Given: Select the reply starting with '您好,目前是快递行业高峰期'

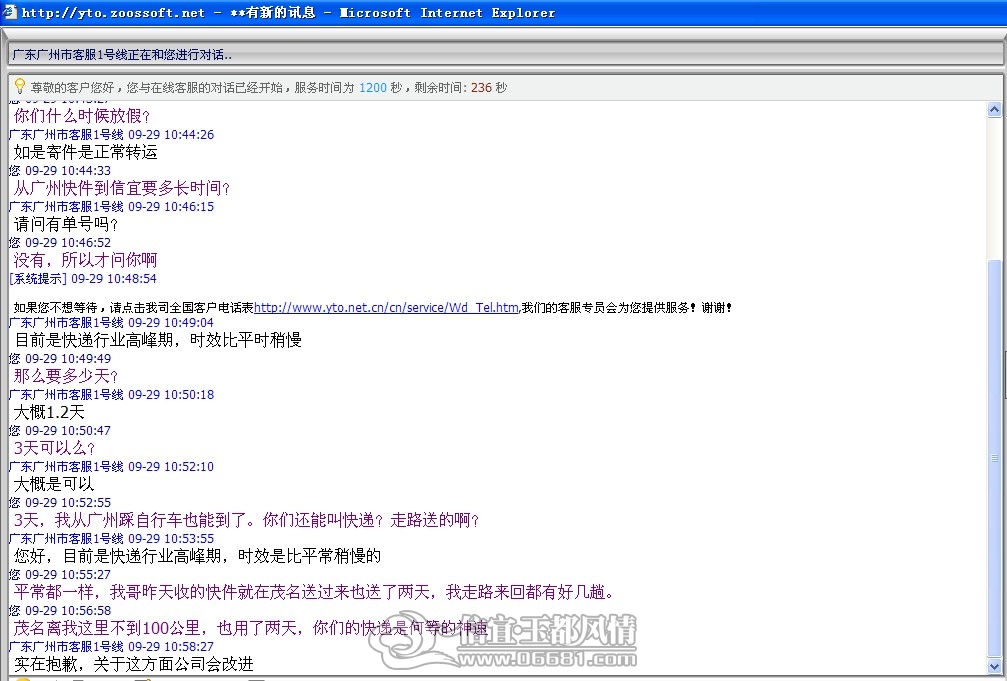Looking at the screenshot, I should [198, 556].
